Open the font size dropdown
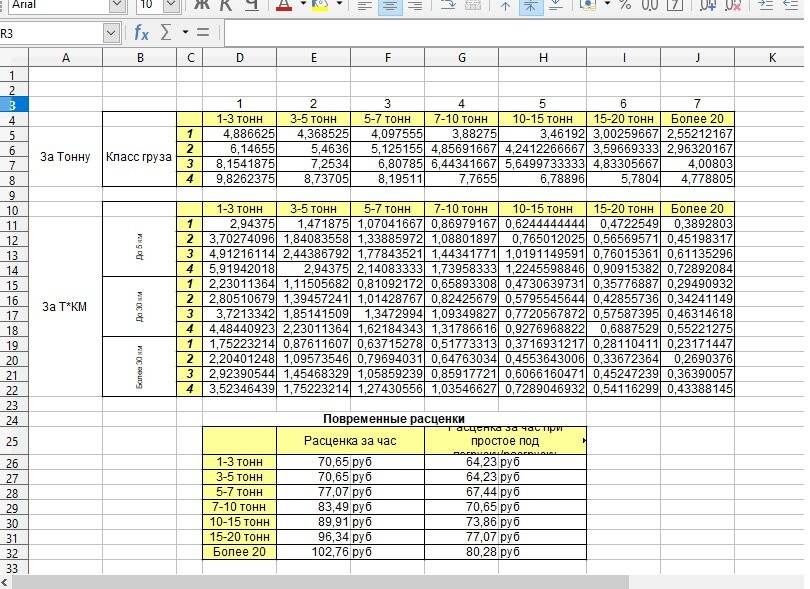 172,5
